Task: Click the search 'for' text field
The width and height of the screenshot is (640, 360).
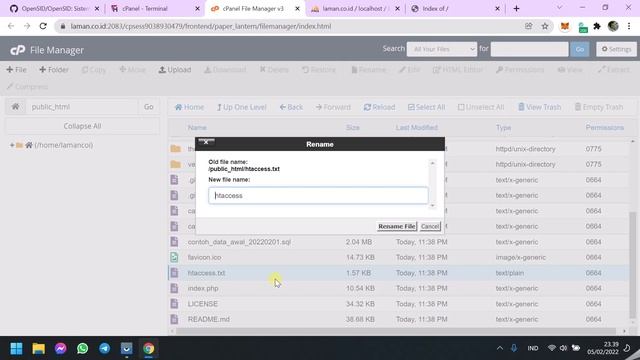Action: coord(529,49)
